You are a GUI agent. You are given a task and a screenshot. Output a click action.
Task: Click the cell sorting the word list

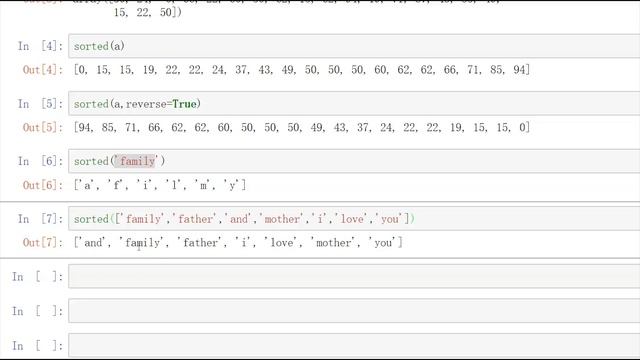point(354,219)
